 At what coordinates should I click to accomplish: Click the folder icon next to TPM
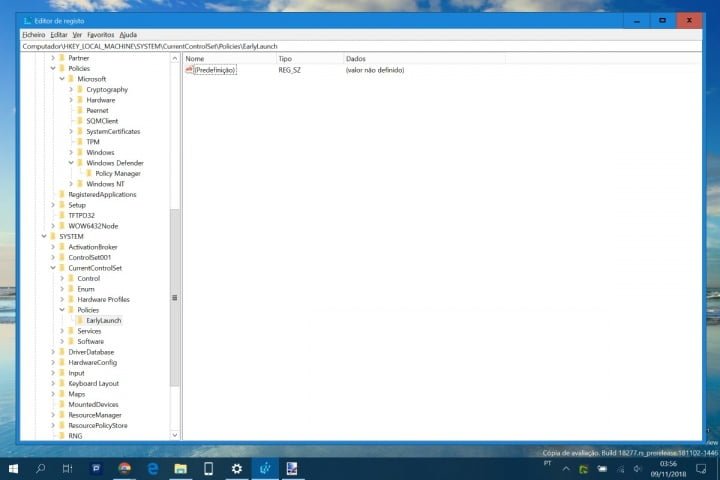(x=80, y=141)
